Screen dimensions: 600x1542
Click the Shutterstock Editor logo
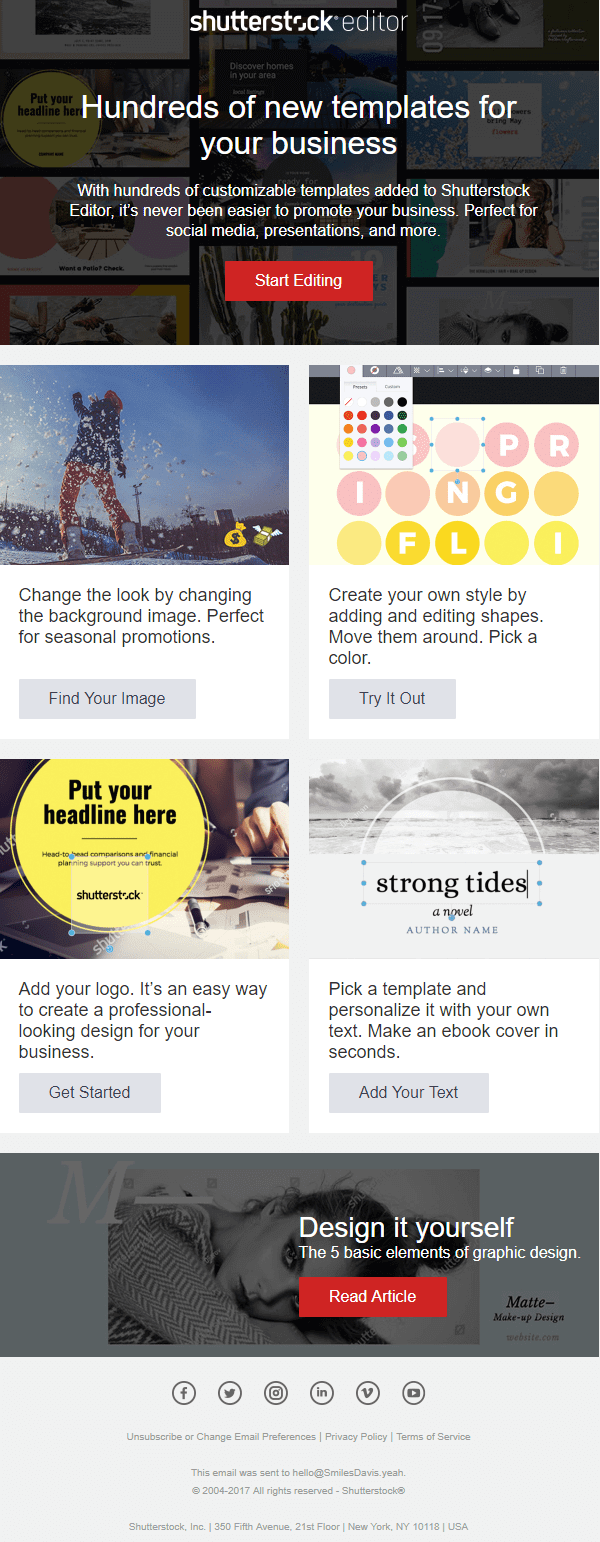pyautogui.click(x=299, y=21)
